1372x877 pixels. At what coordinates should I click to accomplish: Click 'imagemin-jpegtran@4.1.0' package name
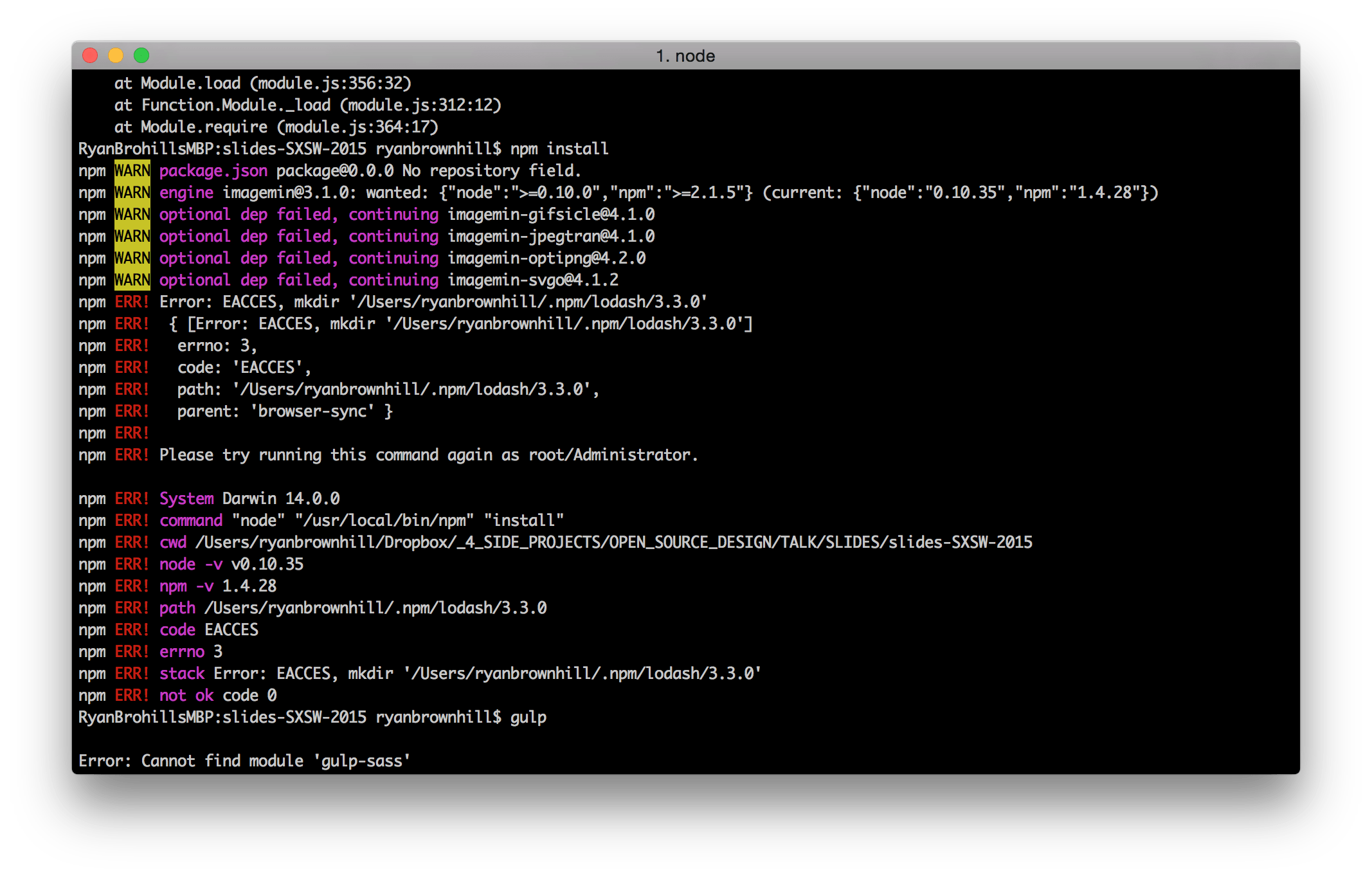coord(551,237)
